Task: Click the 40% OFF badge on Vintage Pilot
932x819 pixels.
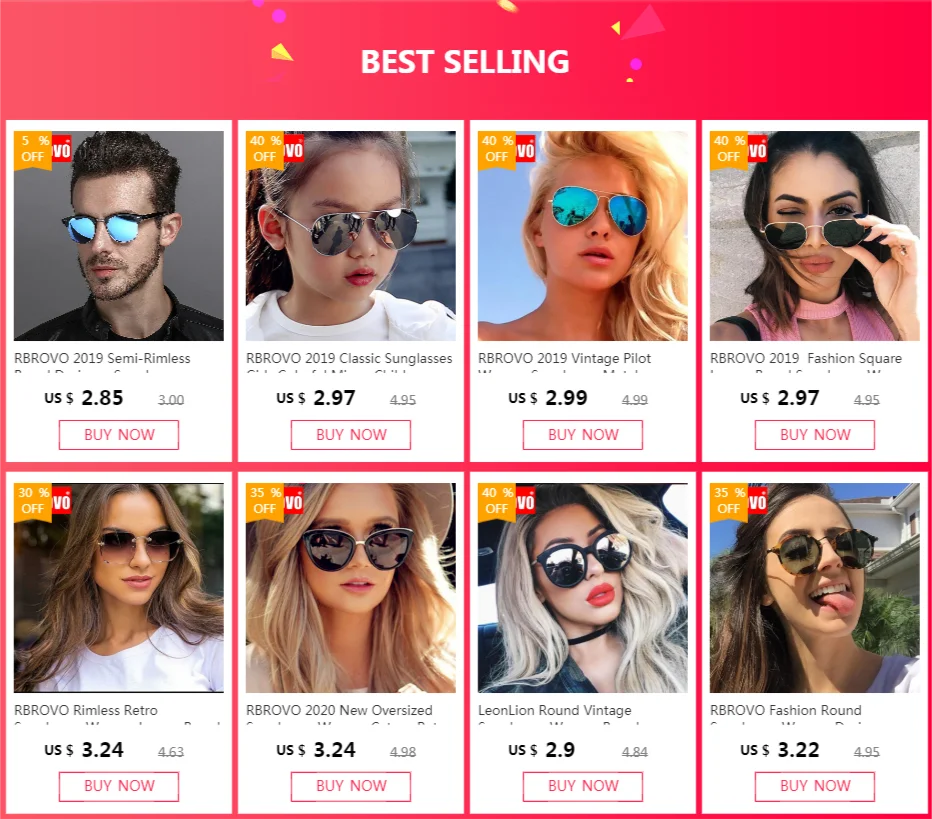Action: (x=497, y=150)
